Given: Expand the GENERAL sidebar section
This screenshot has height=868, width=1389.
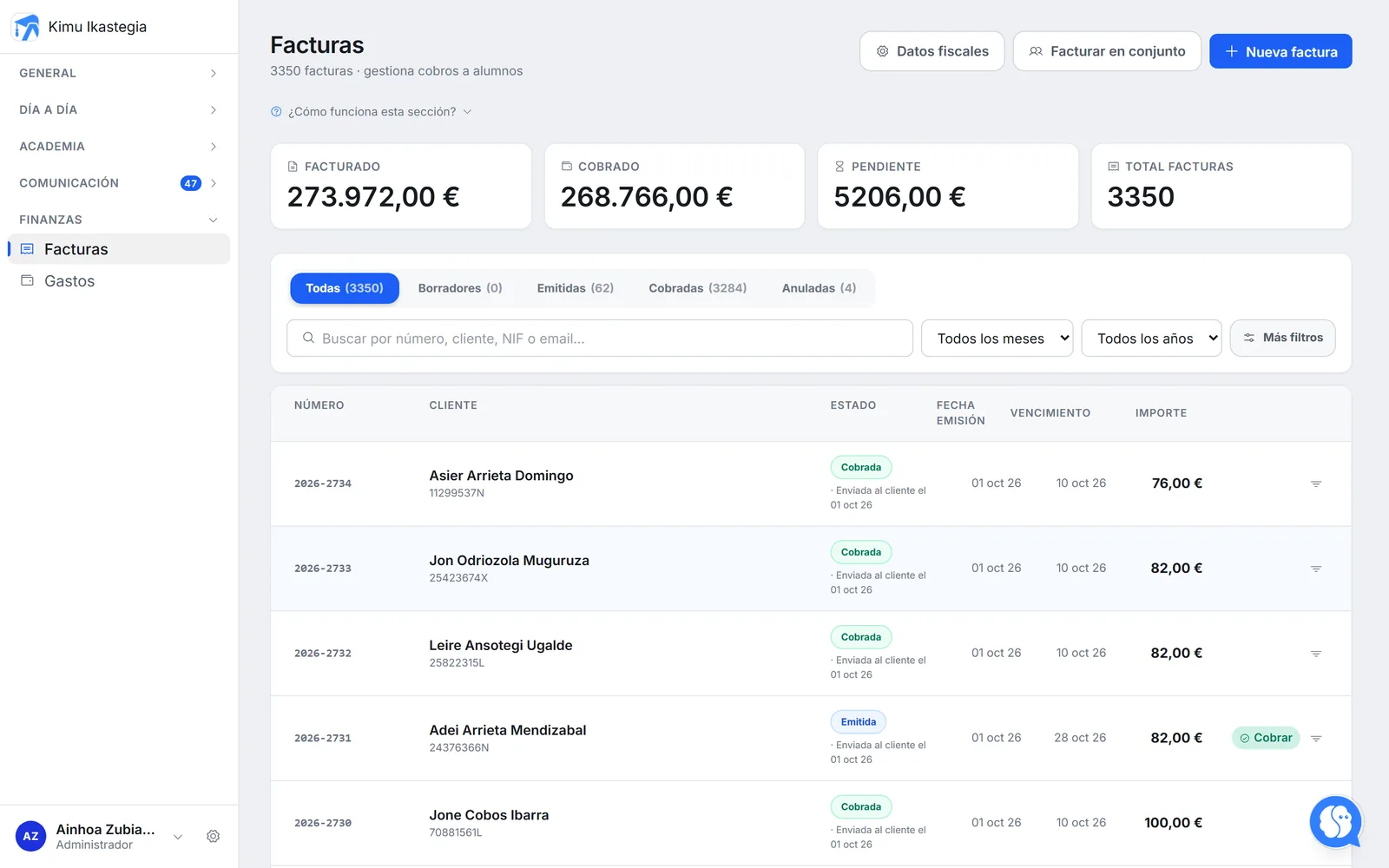Looking at the screenshot, I should click(119, 73).
